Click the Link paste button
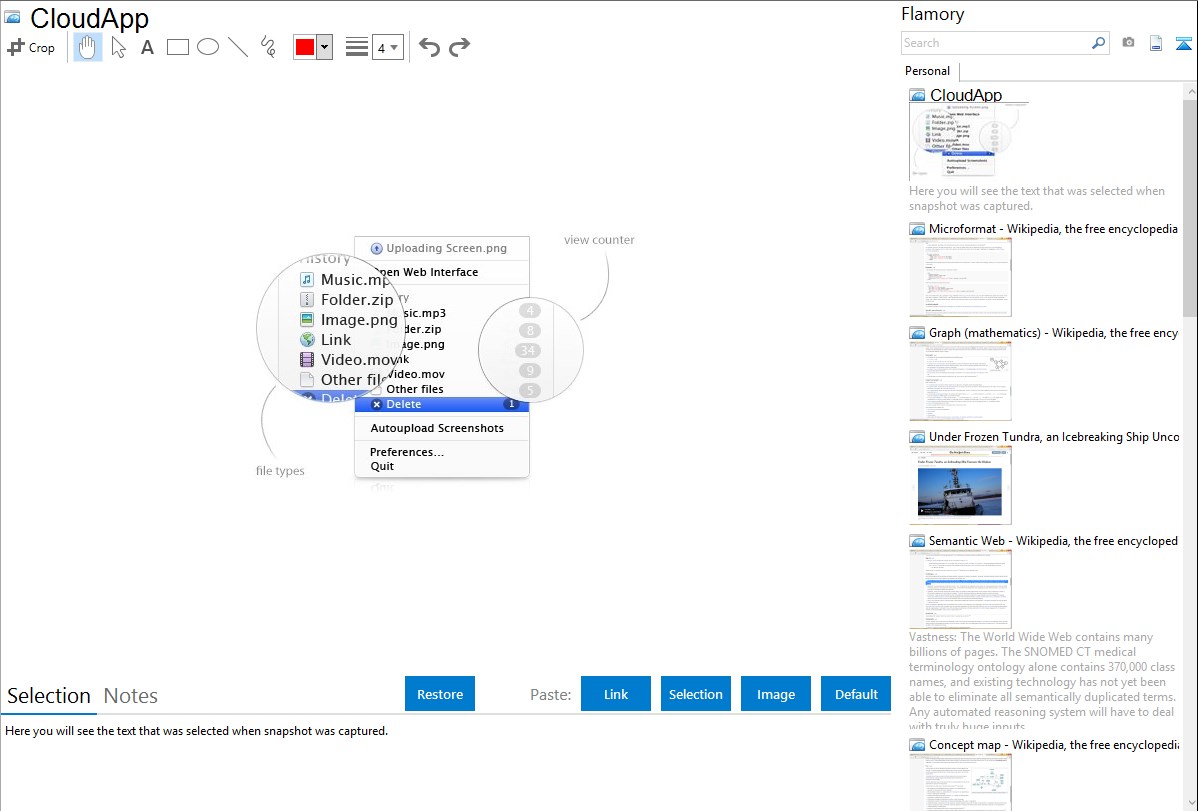 [x=616, y=694]
